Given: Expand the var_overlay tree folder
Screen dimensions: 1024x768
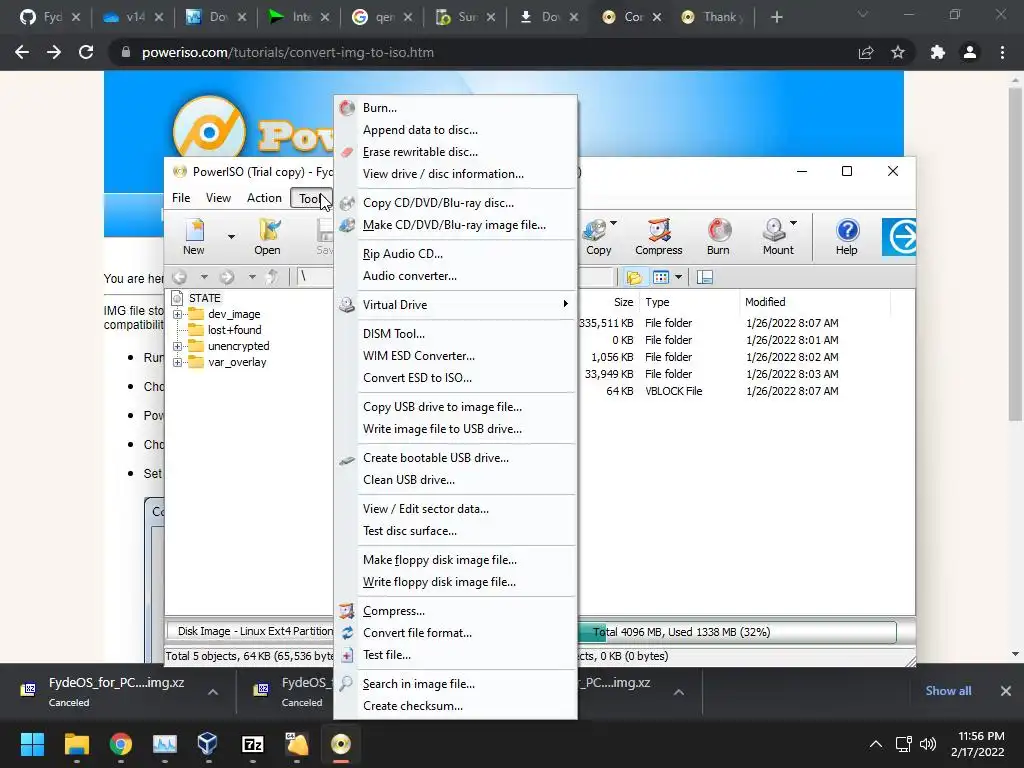Looking at the screenshot, I should click(177, 362).
